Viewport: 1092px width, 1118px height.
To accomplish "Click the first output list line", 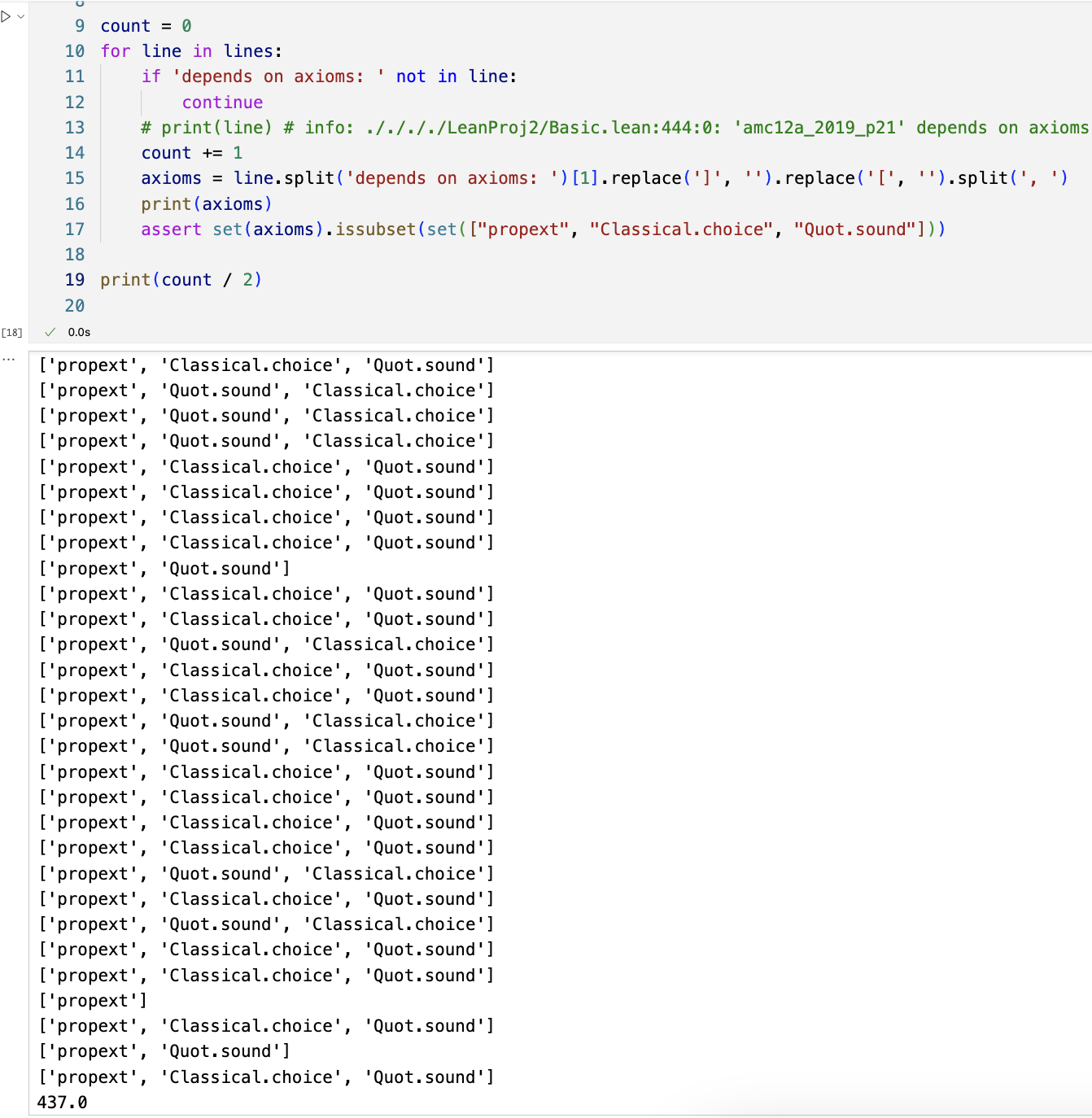I will [266, 365].
